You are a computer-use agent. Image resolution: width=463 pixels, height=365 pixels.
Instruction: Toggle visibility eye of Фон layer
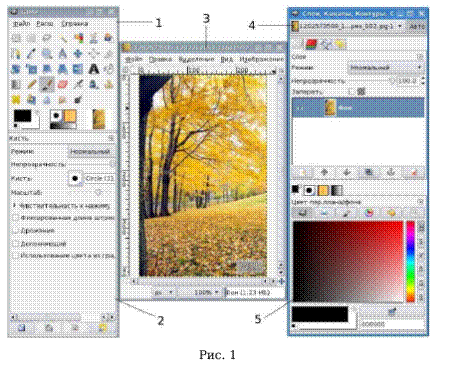[x=301, y=108]
